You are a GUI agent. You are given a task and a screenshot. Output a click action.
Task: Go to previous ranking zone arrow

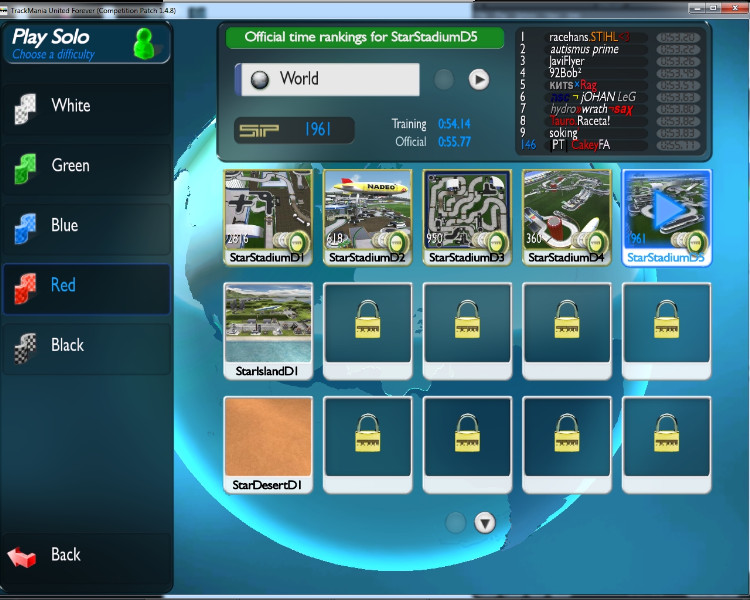click(444, 80)
